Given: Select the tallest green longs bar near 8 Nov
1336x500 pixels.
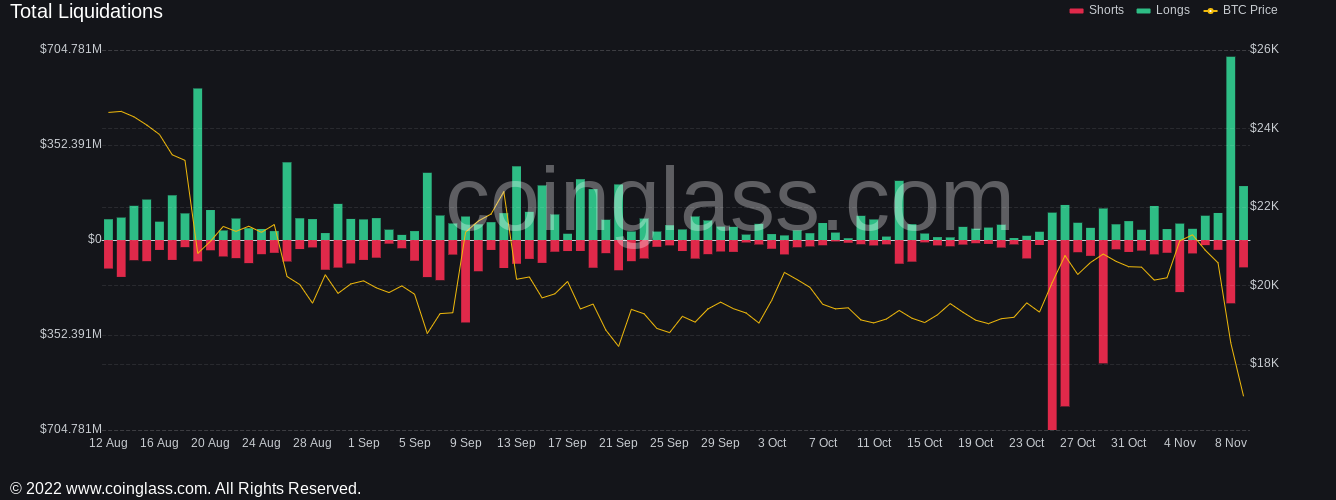Looking at the screenshot, I should [1231, 148].
